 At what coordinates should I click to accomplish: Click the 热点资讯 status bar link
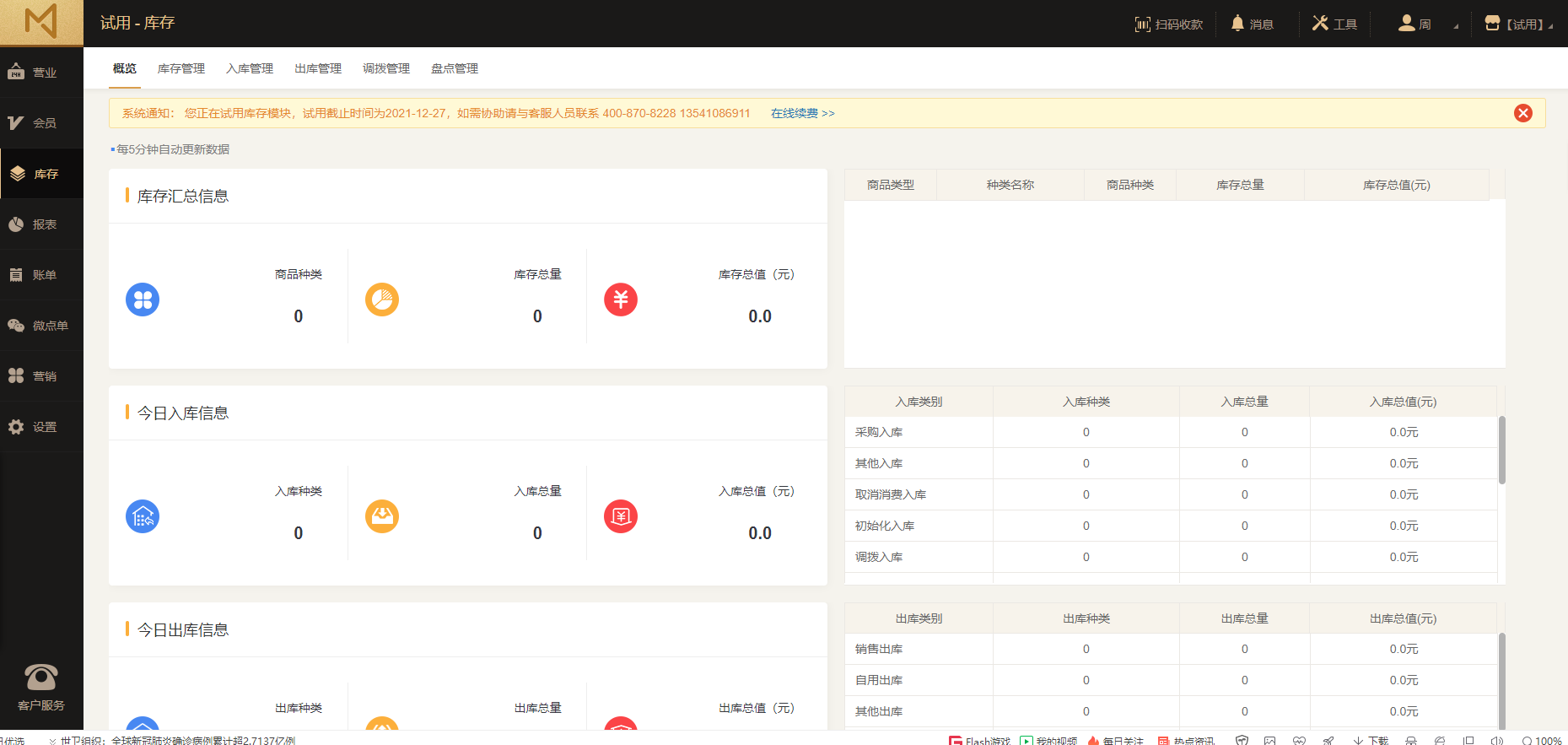pos(1186,740)
